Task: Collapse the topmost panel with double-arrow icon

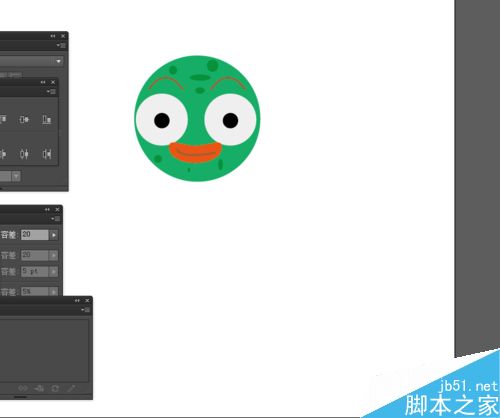Action: coord(53,36)
